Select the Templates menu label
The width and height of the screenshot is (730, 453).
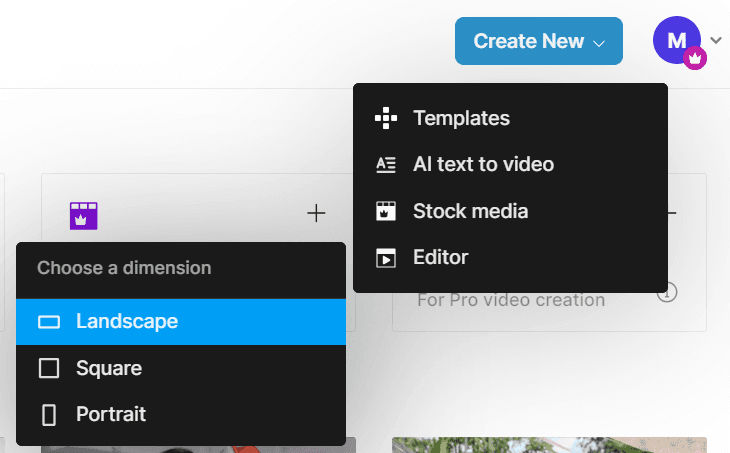point(461,118)
